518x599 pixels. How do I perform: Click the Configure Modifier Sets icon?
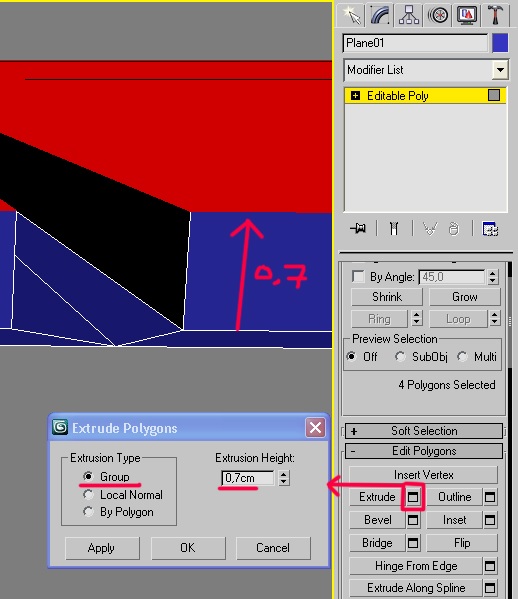(x=490, y=229)
